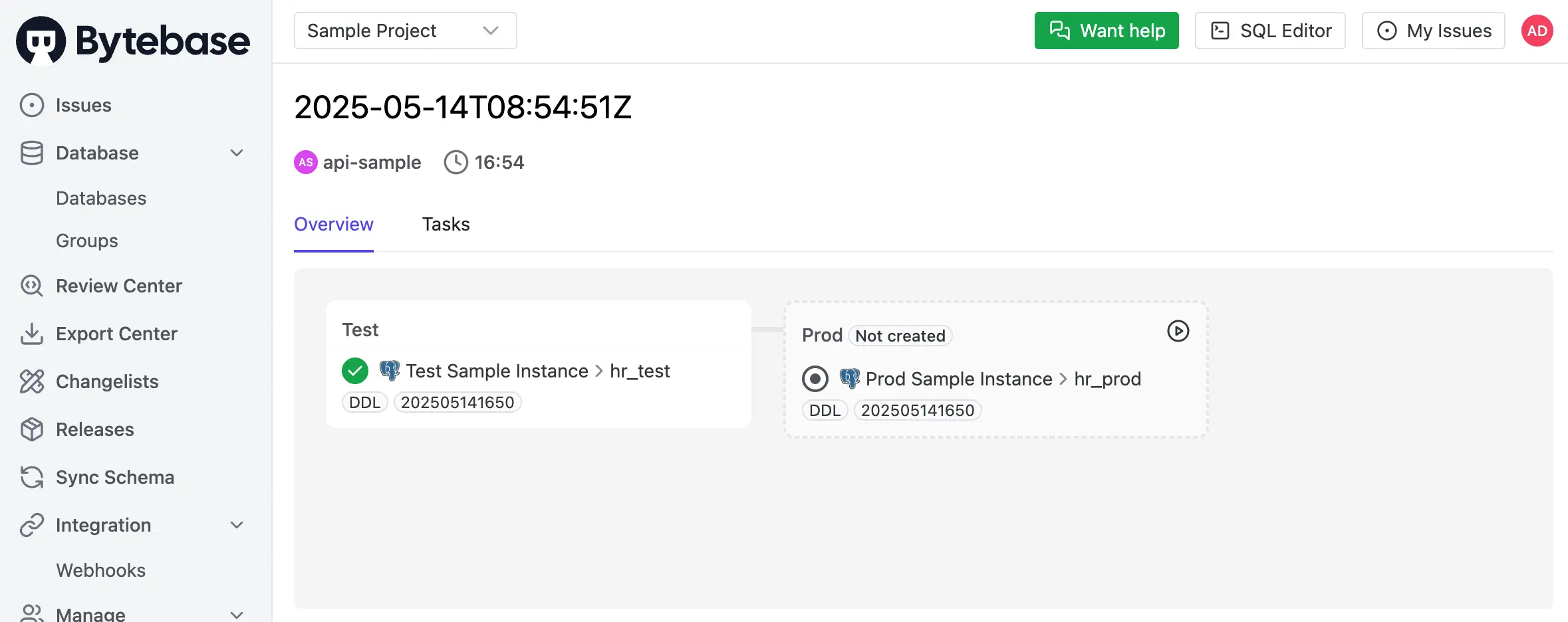Image resolution: width=1568 pixels, height=622 pixels.
Task: Open the Sample Project dropdown
Action: click(406, 31)
